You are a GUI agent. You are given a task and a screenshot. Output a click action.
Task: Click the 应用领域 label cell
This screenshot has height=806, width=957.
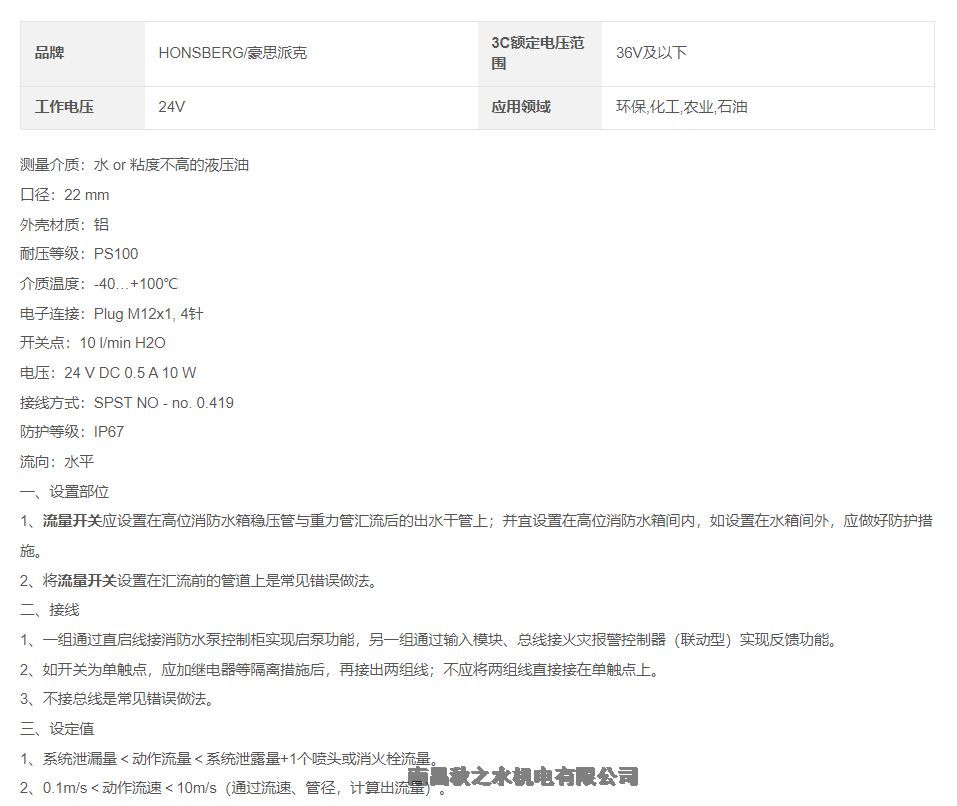pos(521,106)
